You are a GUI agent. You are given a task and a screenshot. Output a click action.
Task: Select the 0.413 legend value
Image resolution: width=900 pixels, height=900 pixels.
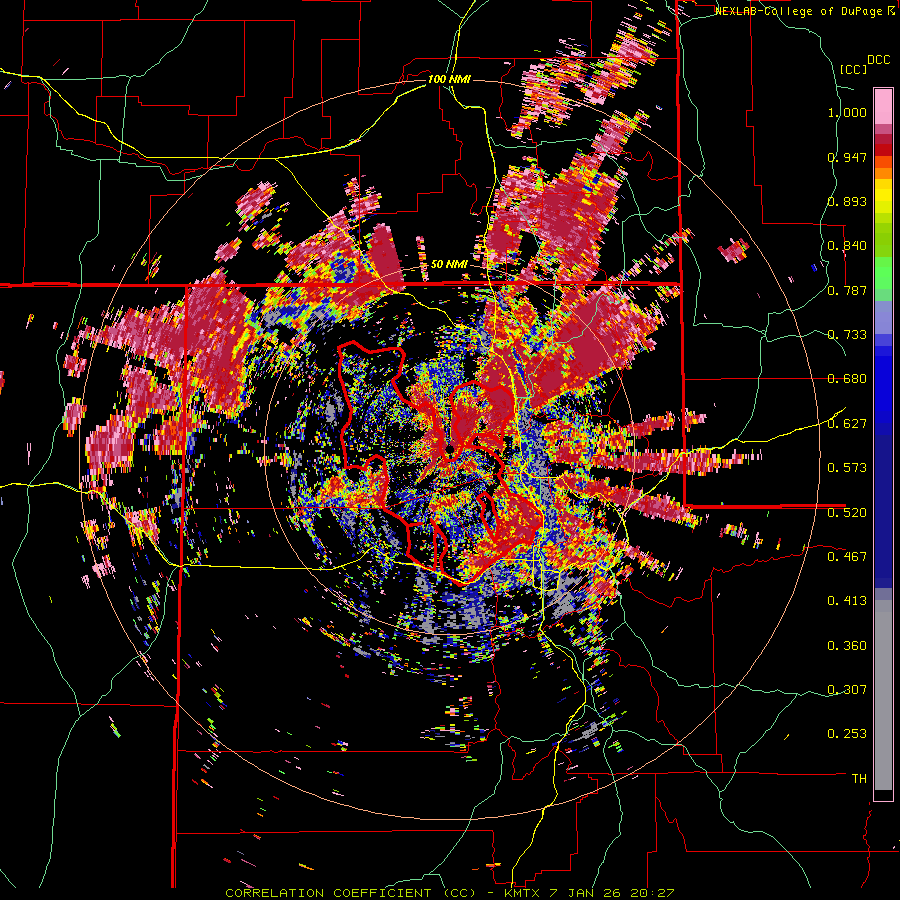tap(847, 601)
